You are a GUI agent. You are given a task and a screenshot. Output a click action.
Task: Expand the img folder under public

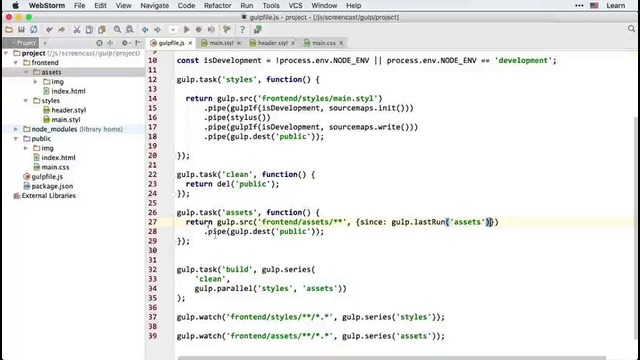[26, 148]
